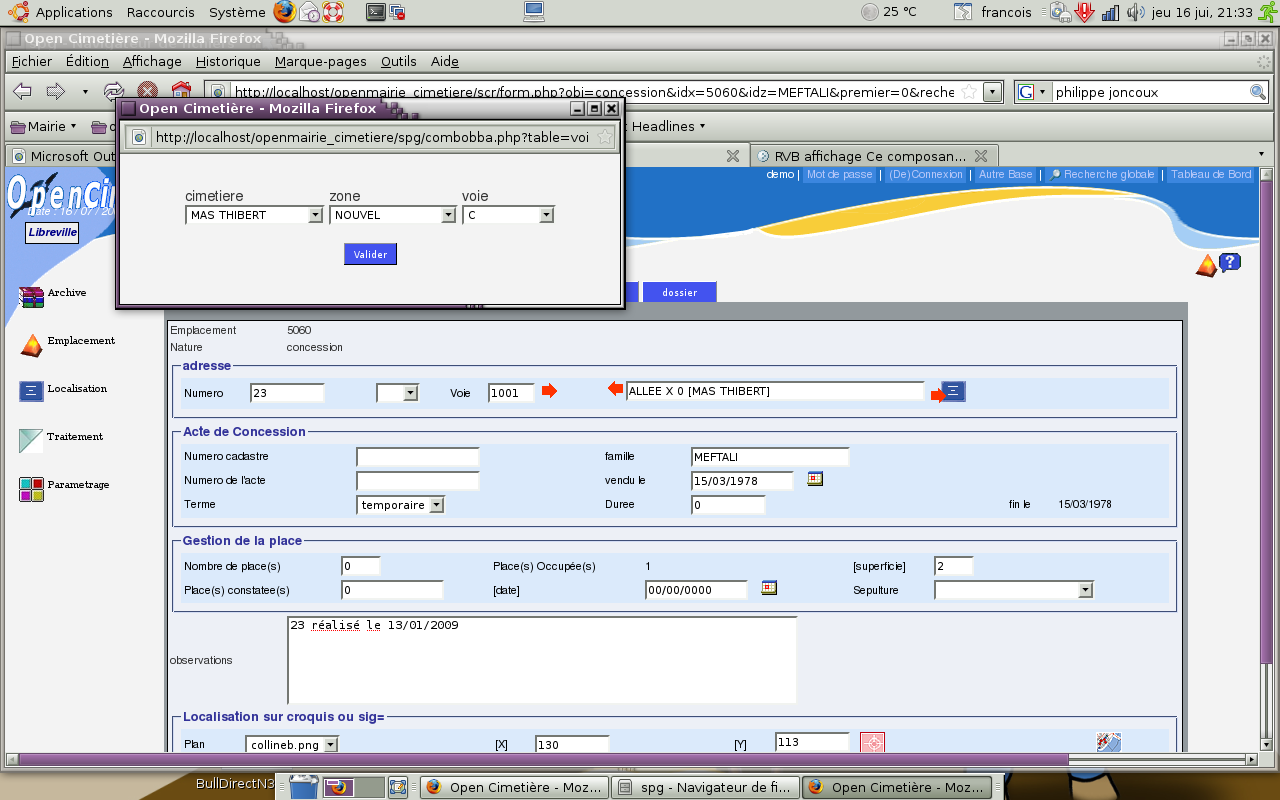Image resolution: width=1280 pixels, height=800 pixels.
Task: Click the Firefox forward arrow button
Action: point(55,92)
